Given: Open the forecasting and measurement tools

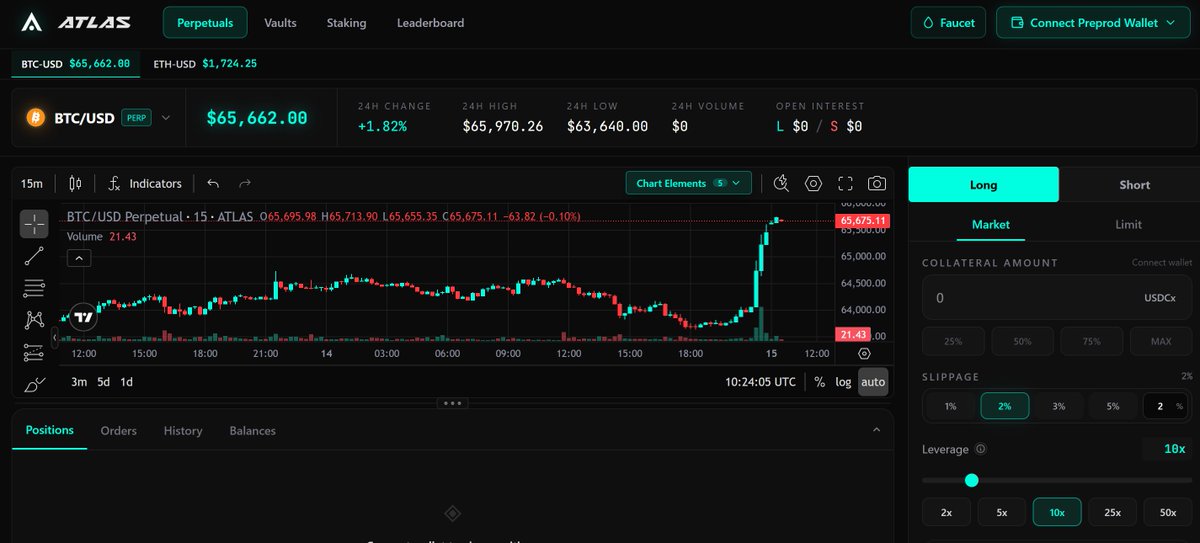Looking at the screenshot, I should click(x=34, y=352).
